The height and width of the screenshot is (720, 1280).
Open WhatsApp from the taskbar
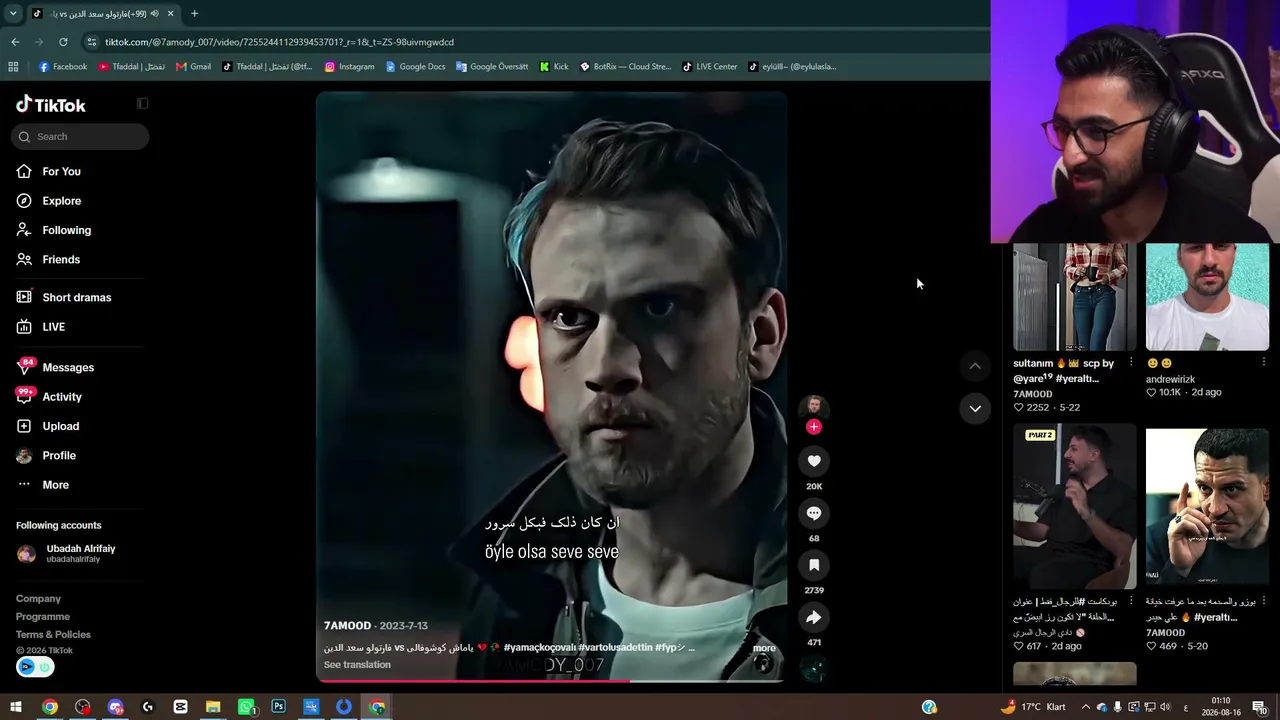point(246,707)
